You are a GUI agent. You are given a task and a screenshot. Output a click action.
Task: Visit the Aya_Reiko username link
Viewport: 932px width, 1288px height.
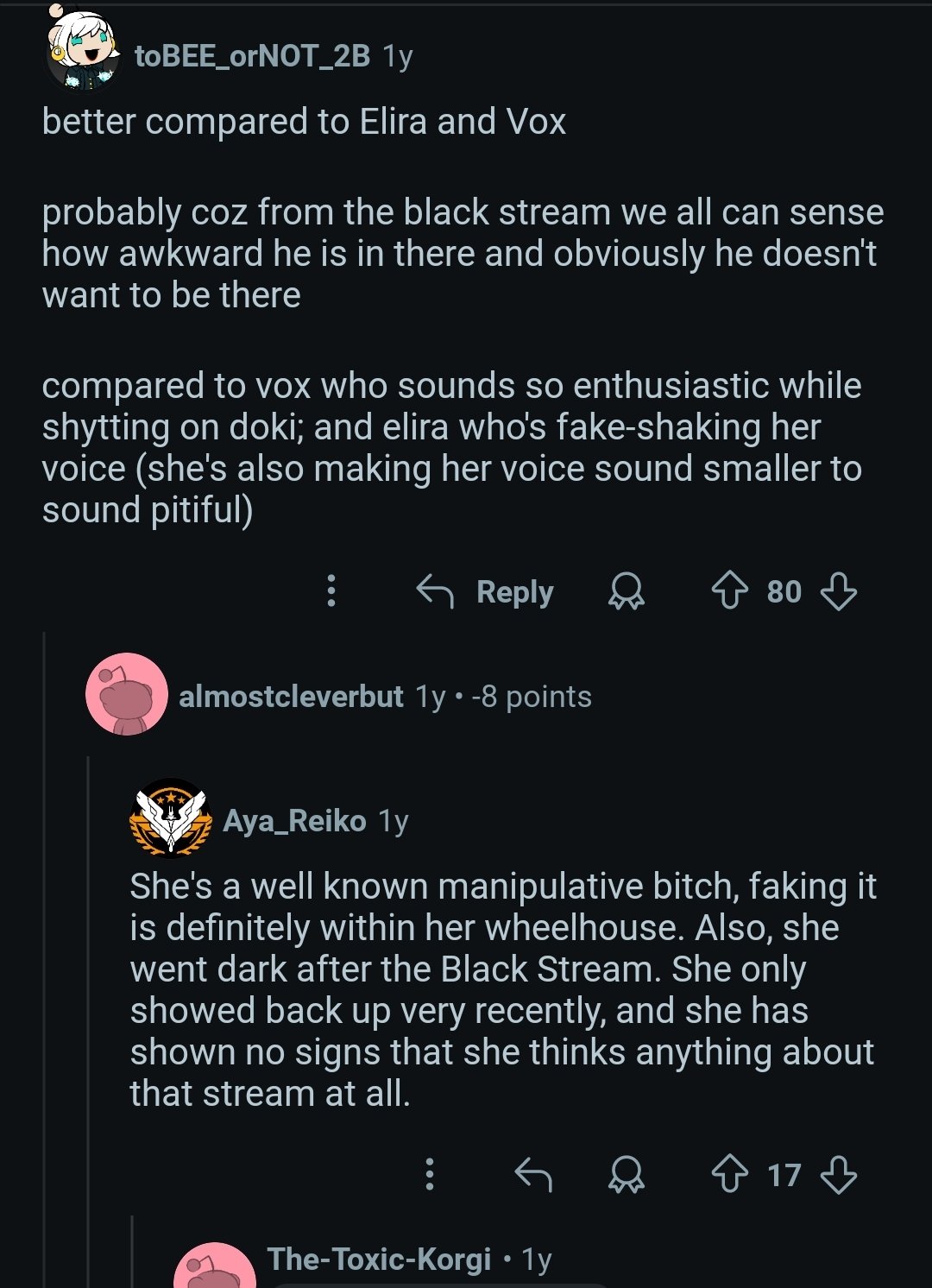(294, 820)
